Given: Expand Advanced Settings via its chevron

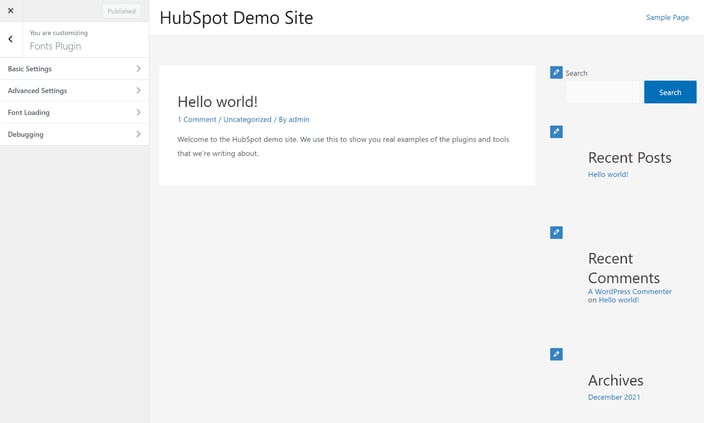Looking at the screenshot, I should click(x=138, y=91).
